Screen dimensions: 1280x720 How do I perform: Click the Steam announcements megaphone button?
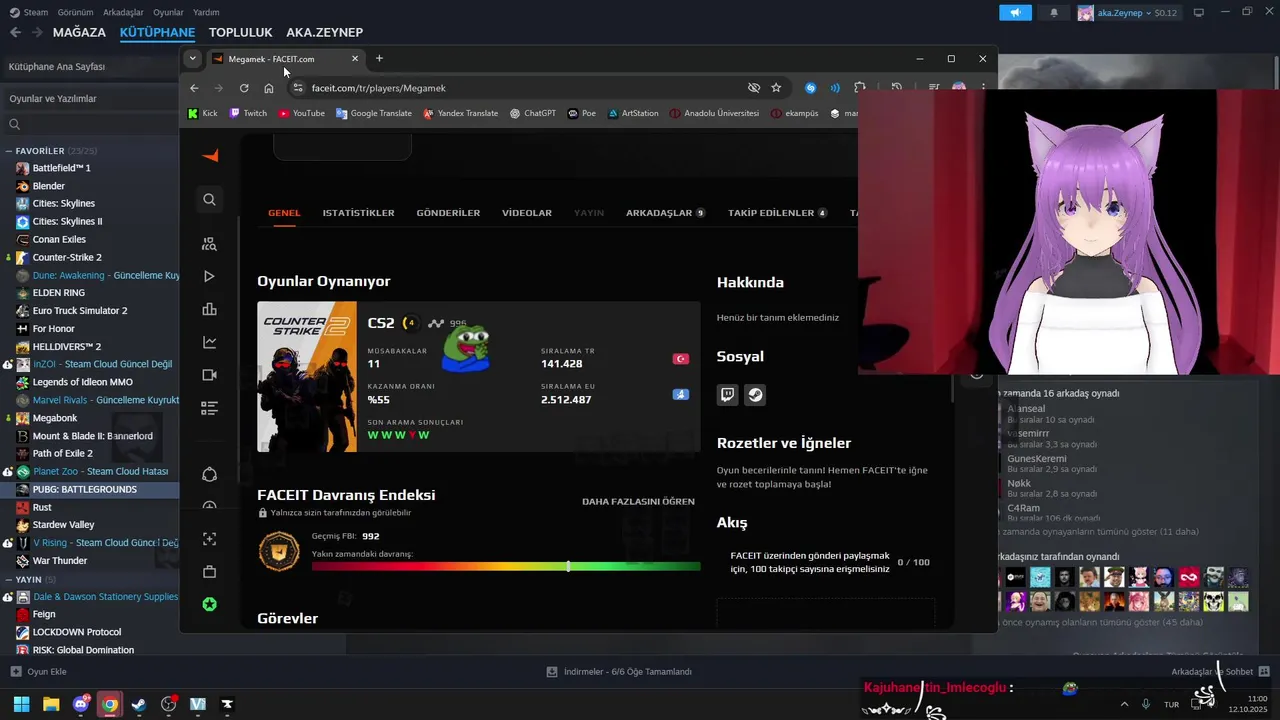pyautogui.click(x=1015, y=13)
